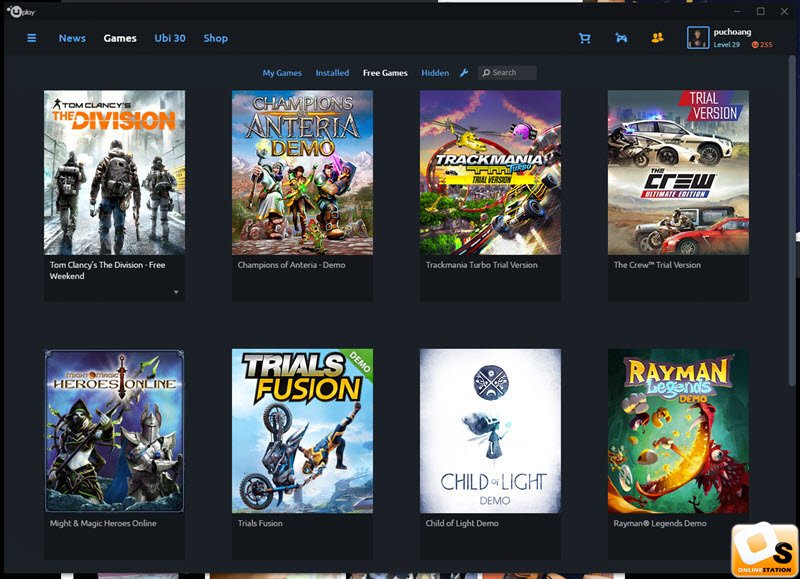Screen dimensions: 800x579
Task: Click 'Rayman® Legends Demo' title
Action: coord(660,523)
